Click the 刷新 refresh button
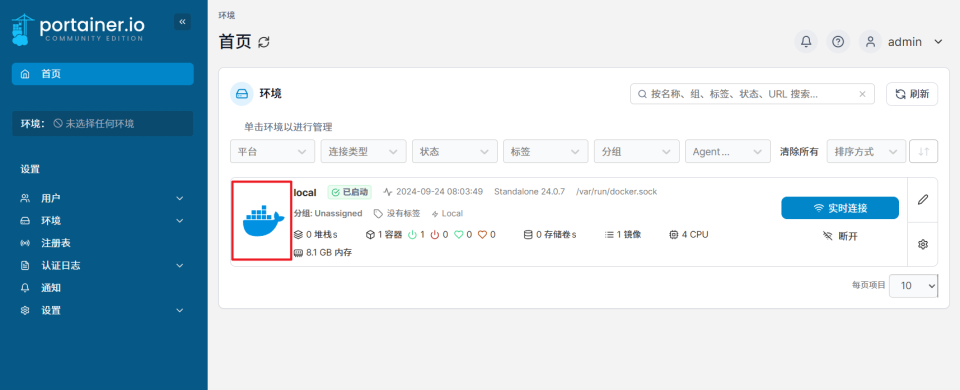 (x=912, y=94)
